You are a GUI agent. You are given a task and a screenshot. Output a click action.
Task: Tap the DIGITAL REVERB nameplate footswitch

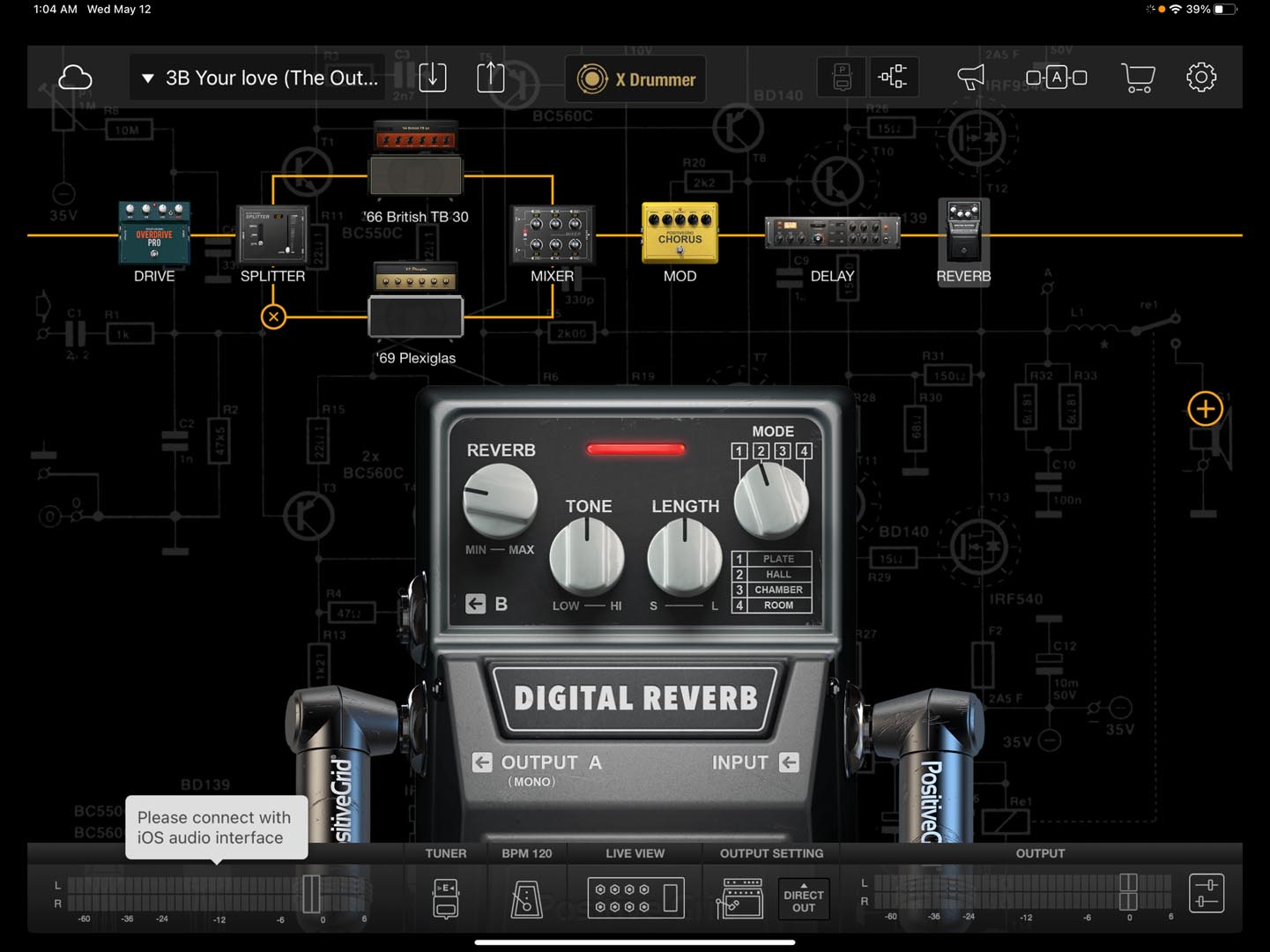635,699
